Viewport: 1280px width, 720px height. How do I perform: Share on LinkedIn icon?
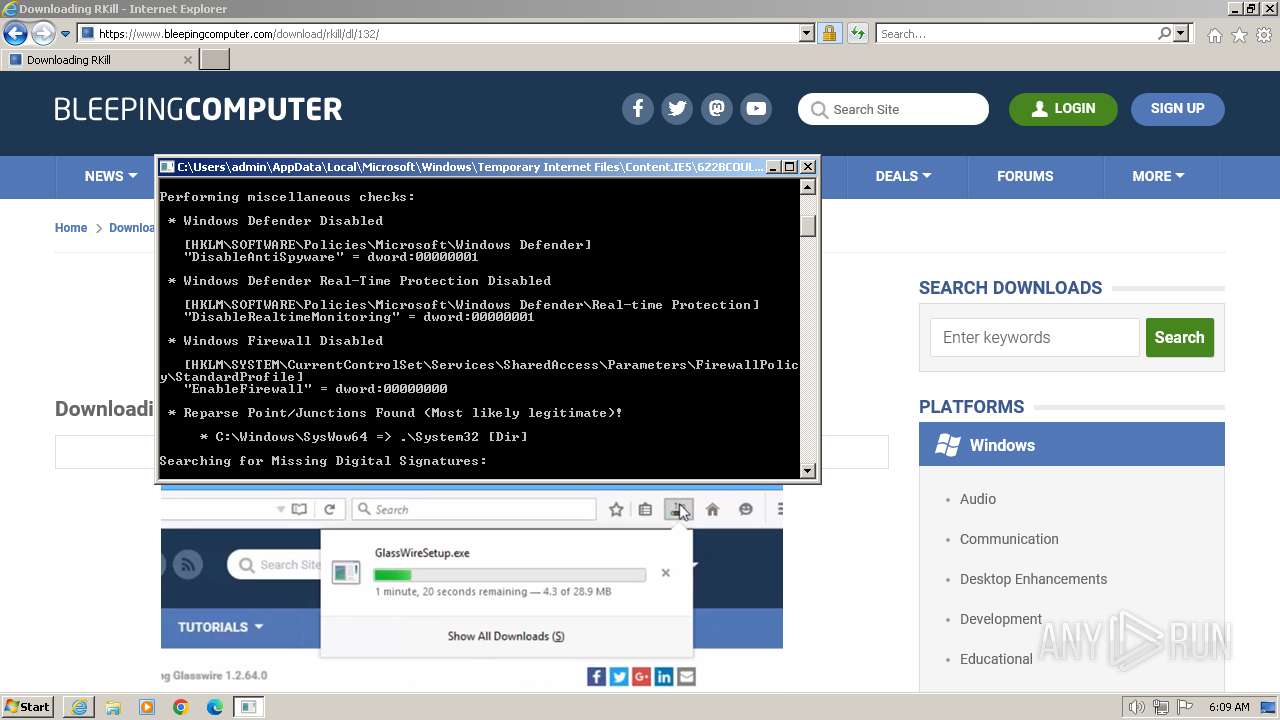tap(664, 677)
